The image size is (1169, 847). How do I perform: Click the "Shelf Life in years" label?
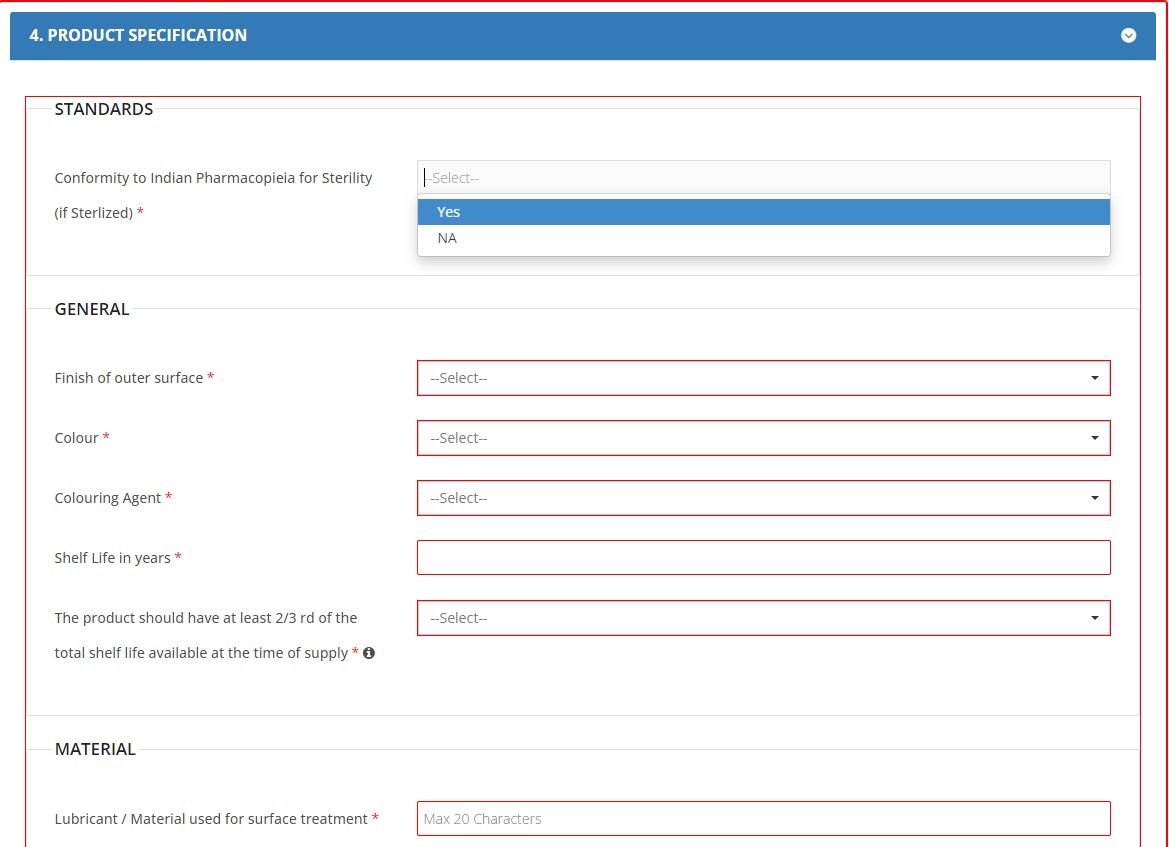coord(113,558)
